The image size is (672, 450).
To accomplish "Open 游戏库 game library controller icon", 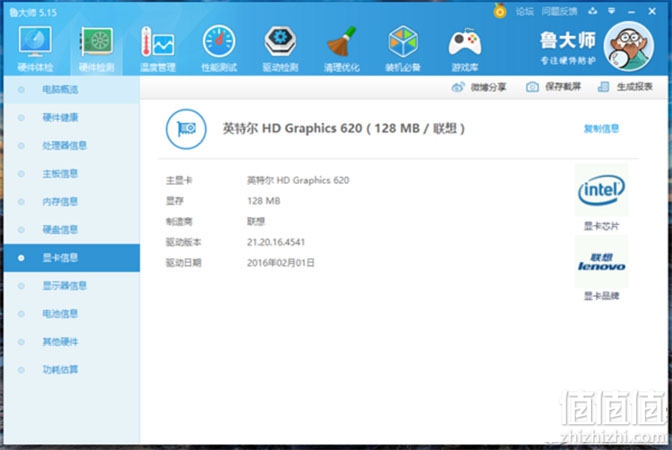I will tap(465, 48).
